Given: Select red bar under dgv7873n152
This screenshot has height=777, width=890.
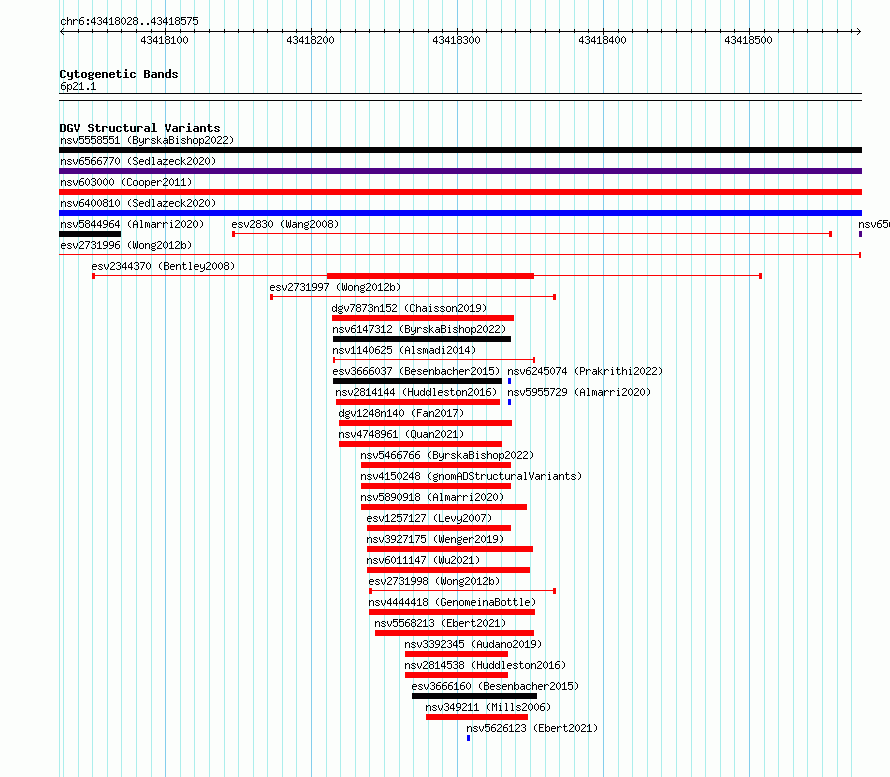Looking at the screenshot, I should pos(423,318).
